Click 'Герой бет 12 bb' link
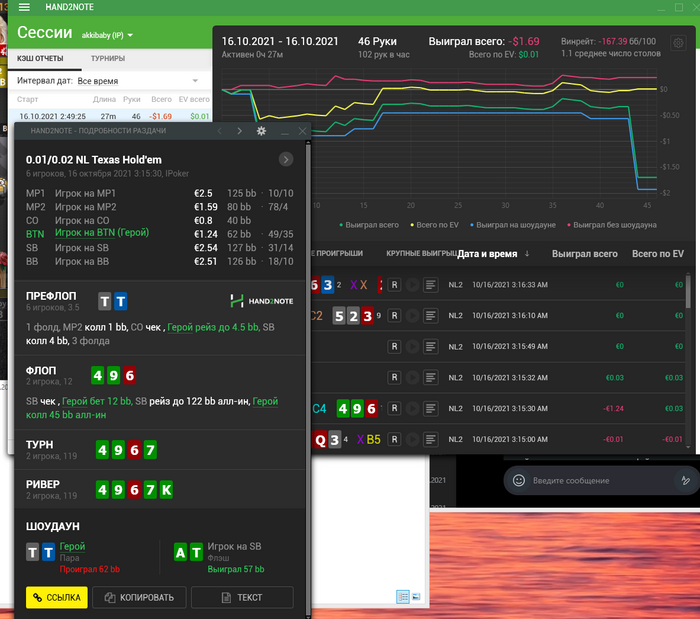This screenshot has height=619, width=700. click(x=96, y=401)
